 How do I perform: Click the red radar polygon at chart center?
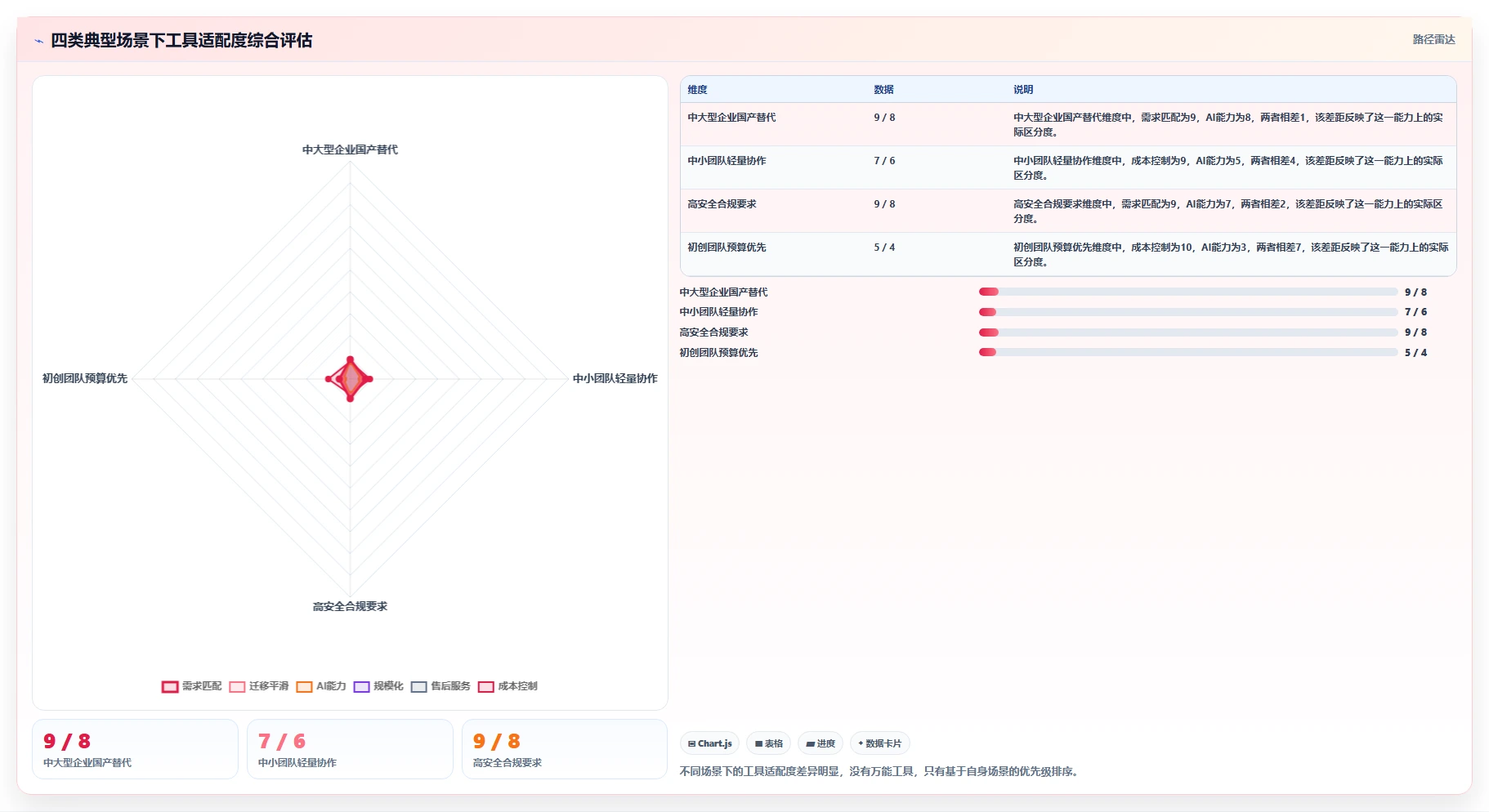click(x=350, y=379)
